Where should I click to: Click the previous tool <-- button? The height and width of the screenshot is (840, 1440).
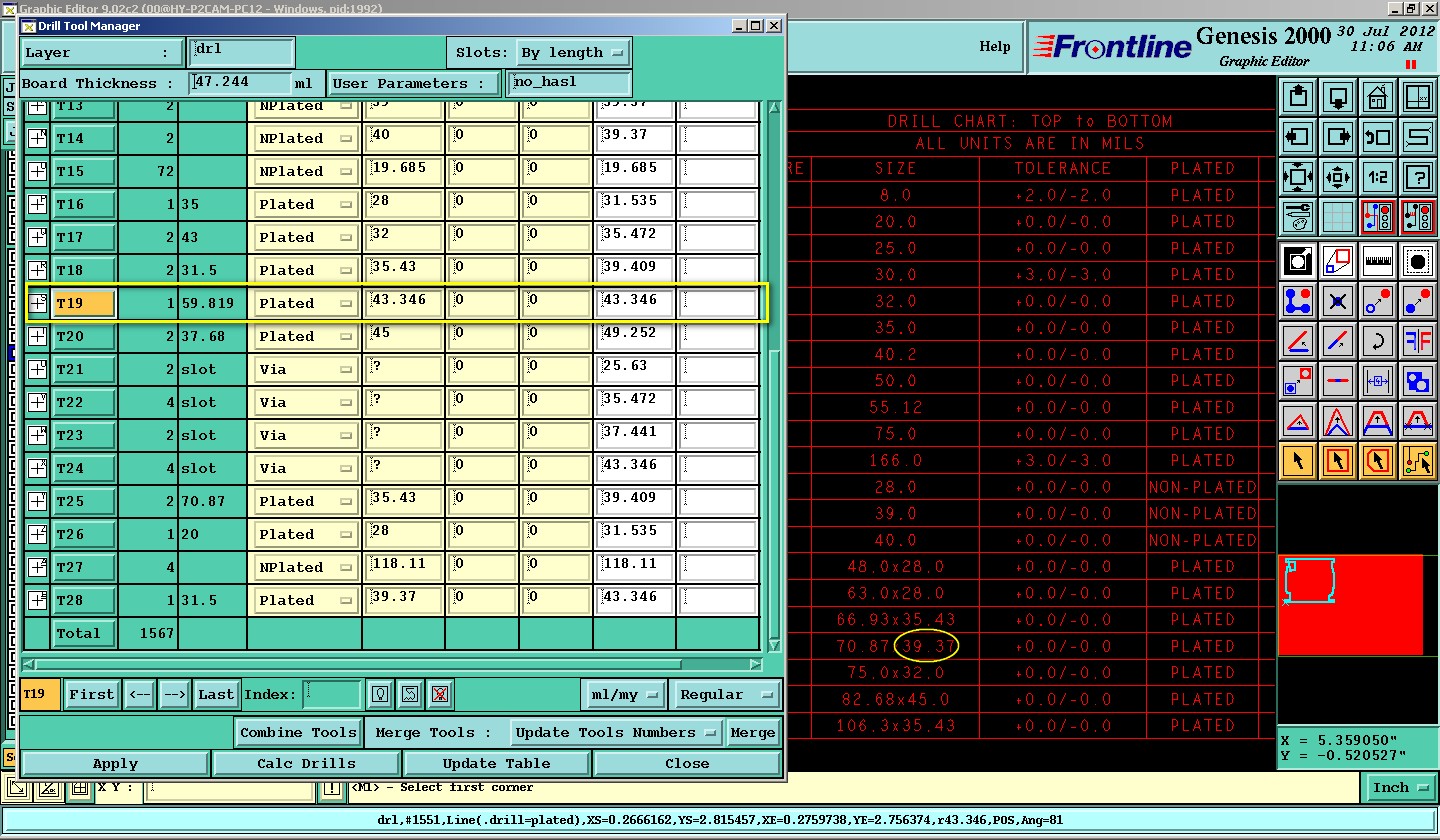140,694
